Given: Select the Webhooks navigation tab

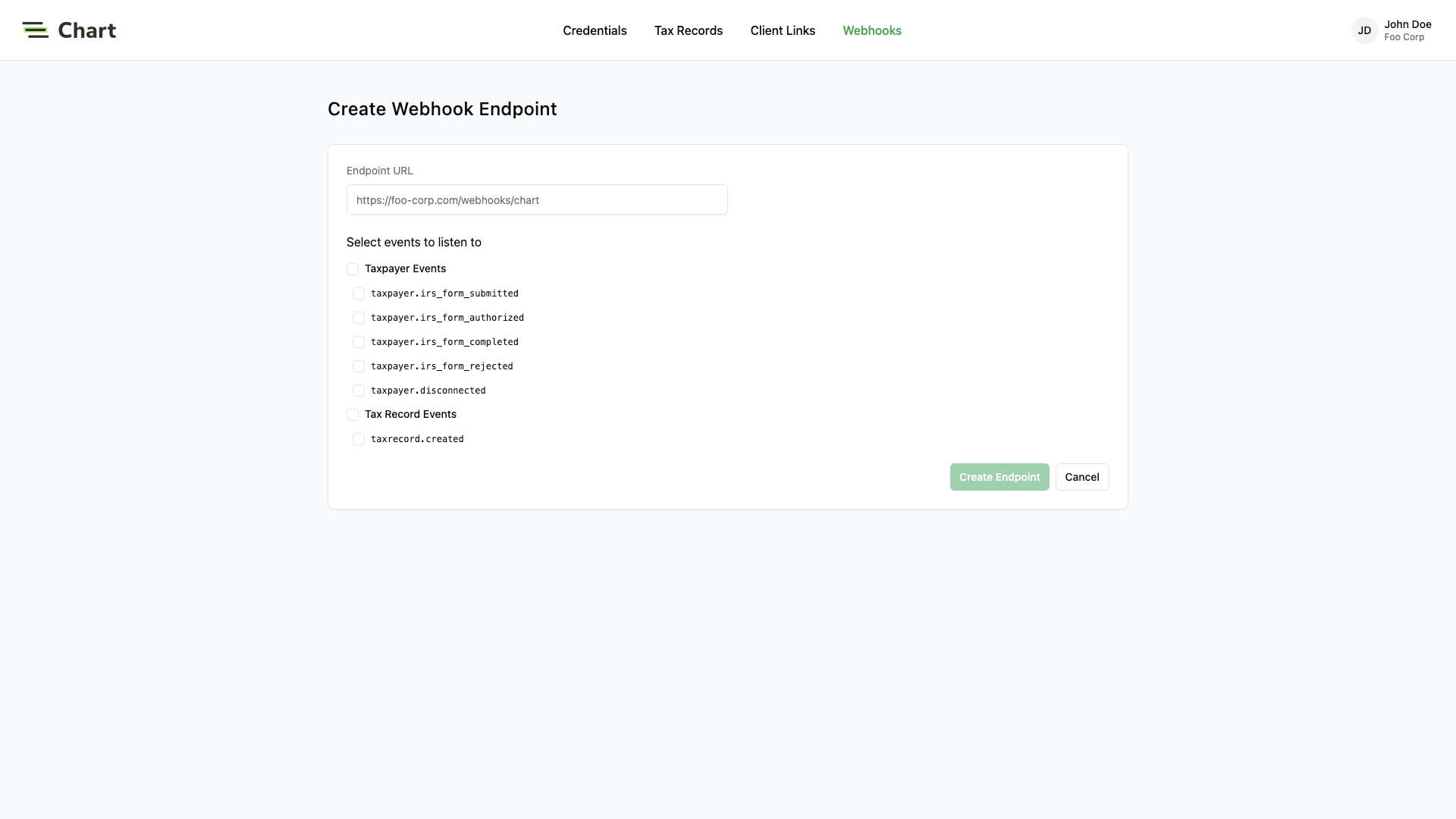Looking at the screenshot, I should pos(871,30).
